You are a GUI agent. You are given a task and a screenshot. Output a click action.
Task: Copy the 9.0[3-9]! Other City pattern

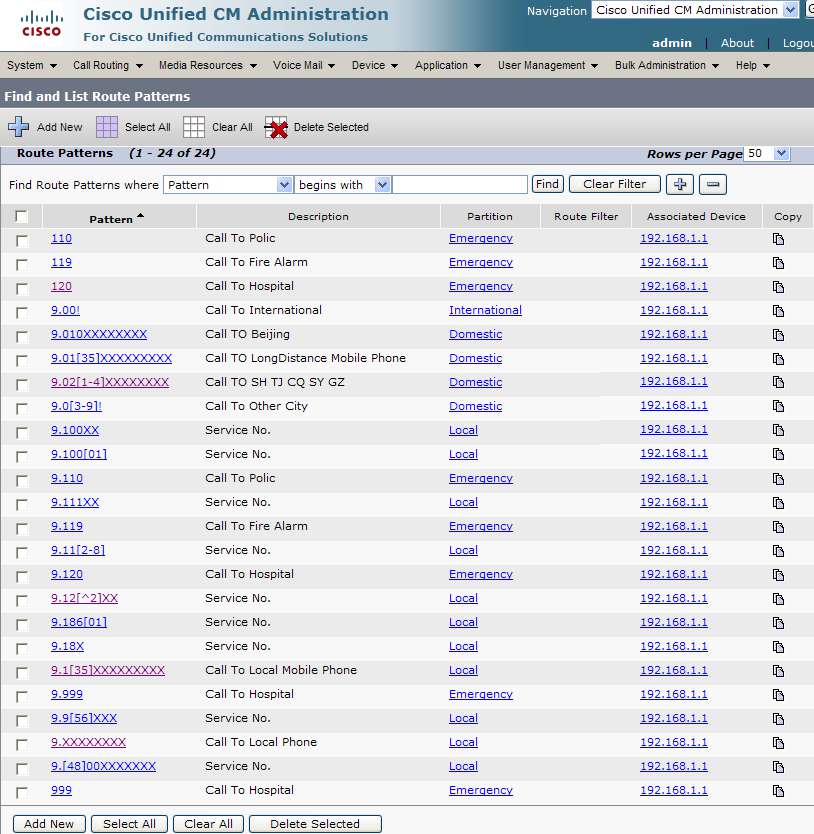pos(778,406)
